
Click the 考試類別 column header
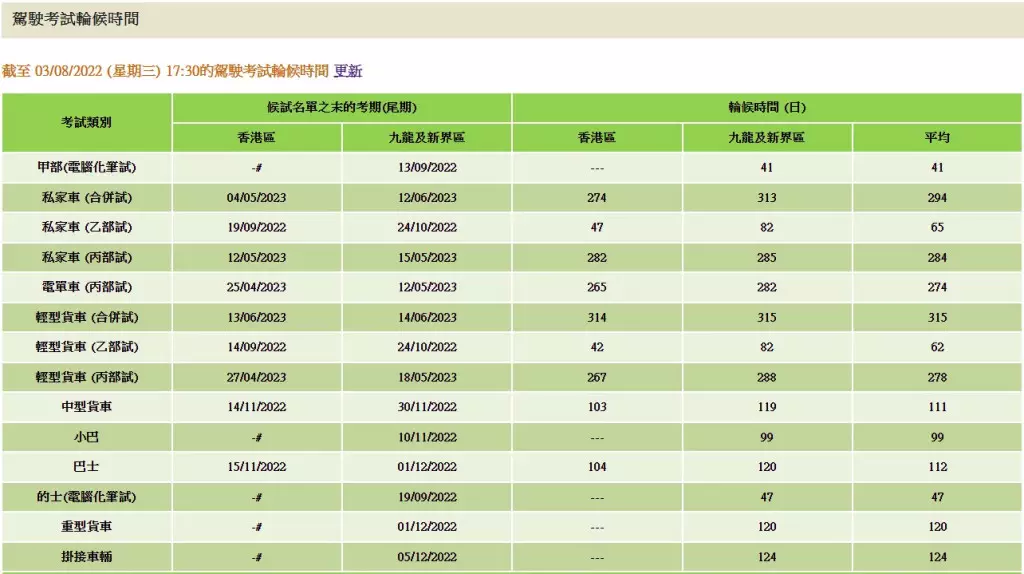click(x=86, y=122)
